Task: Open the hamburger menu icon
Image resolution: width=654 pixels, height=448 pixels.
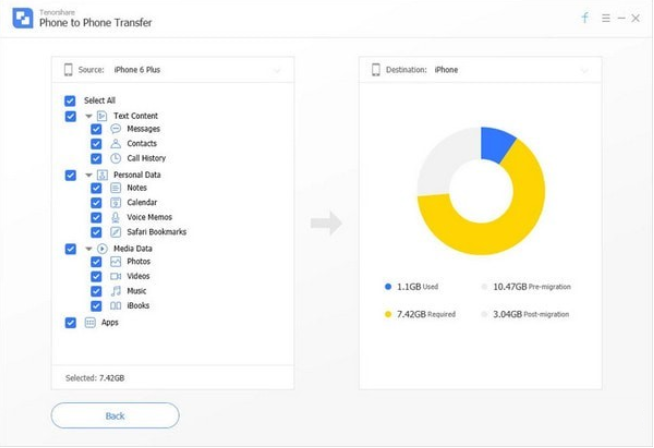Action: click(606, 18)
